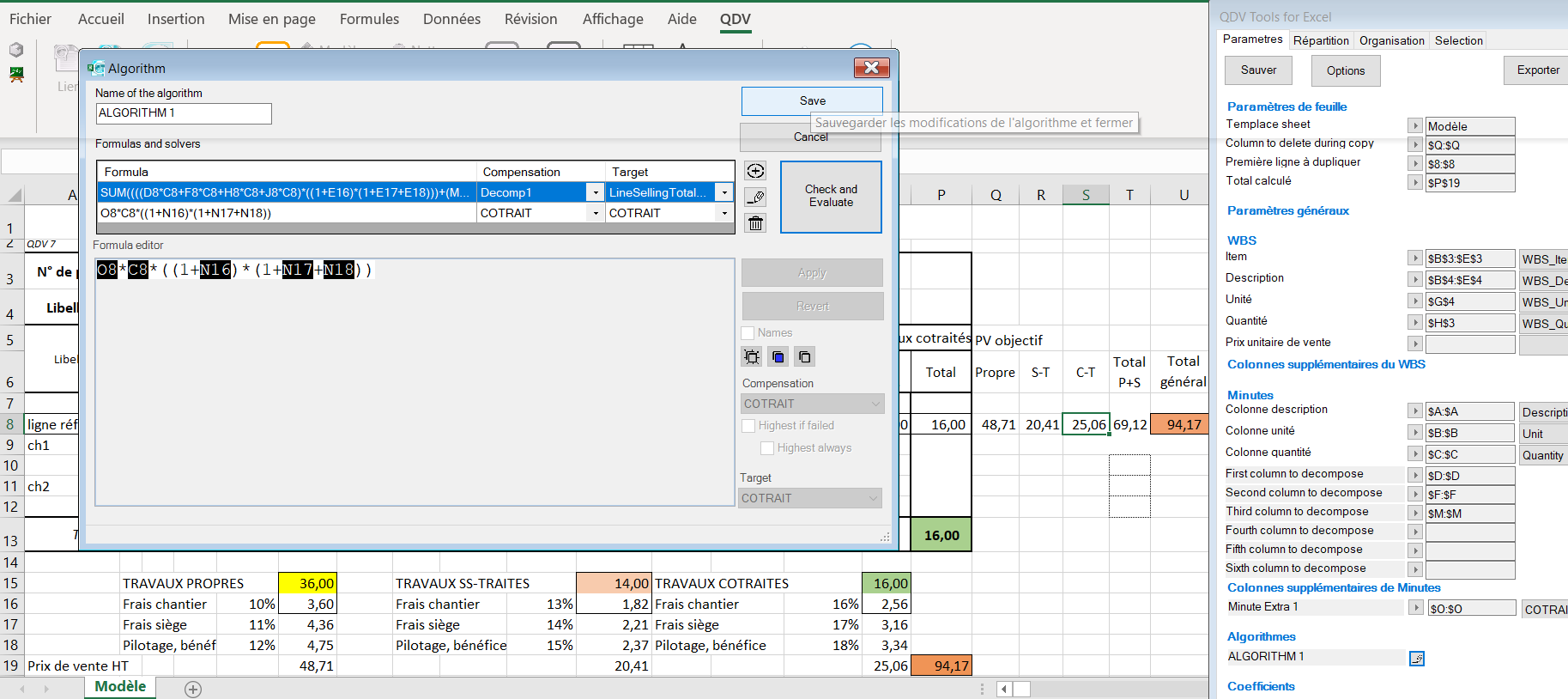Click the add formula plus icon
The height and width of the screenshot is (699, 1568).
(x=755, y=171)
